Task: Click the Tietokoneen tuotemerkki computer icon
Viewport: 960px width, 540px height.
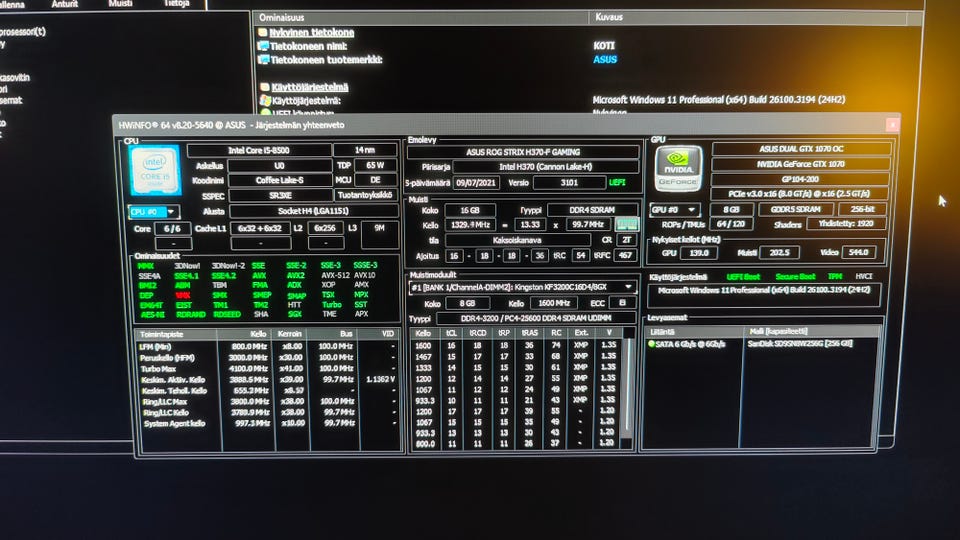Action: (263, 59)
